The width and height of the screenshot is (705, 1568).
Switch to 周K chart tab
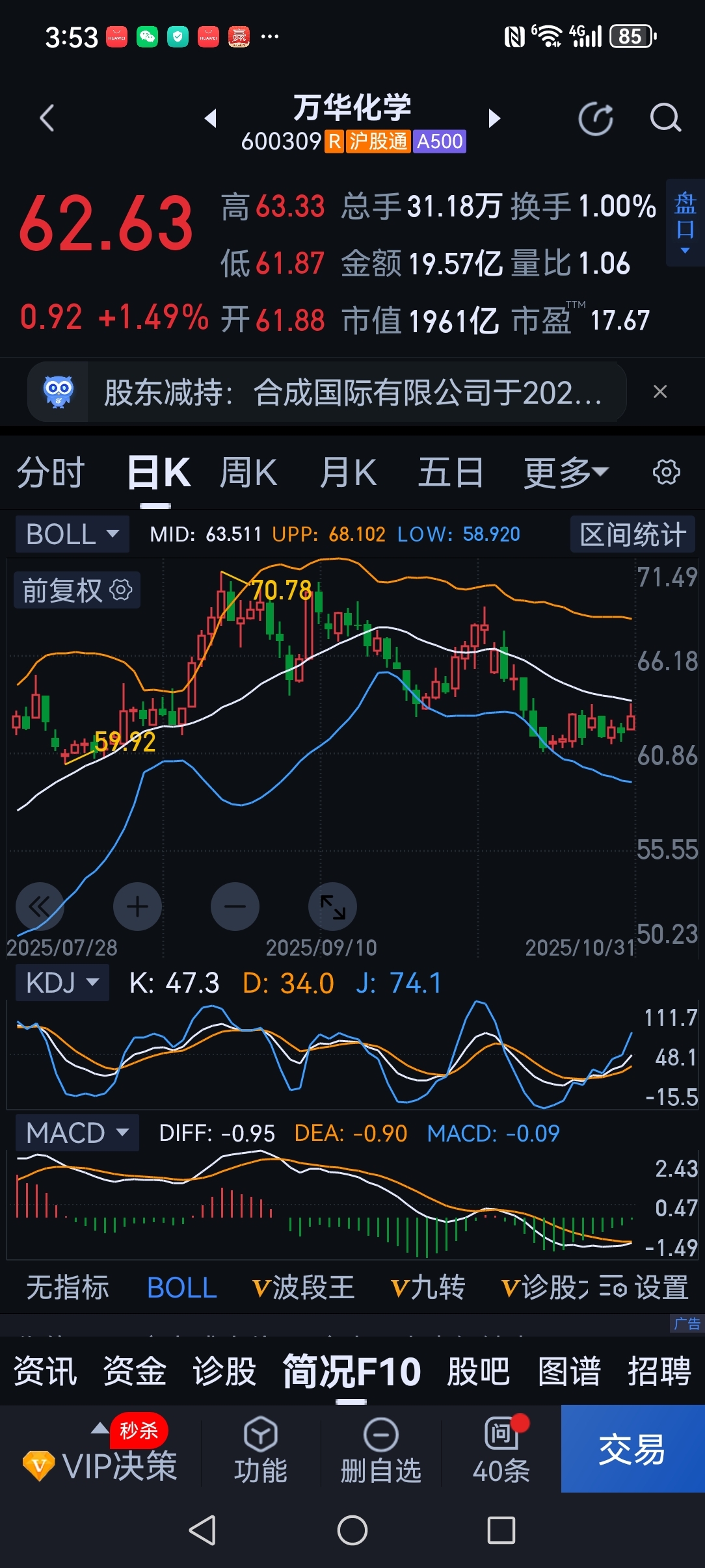point(248,473)
